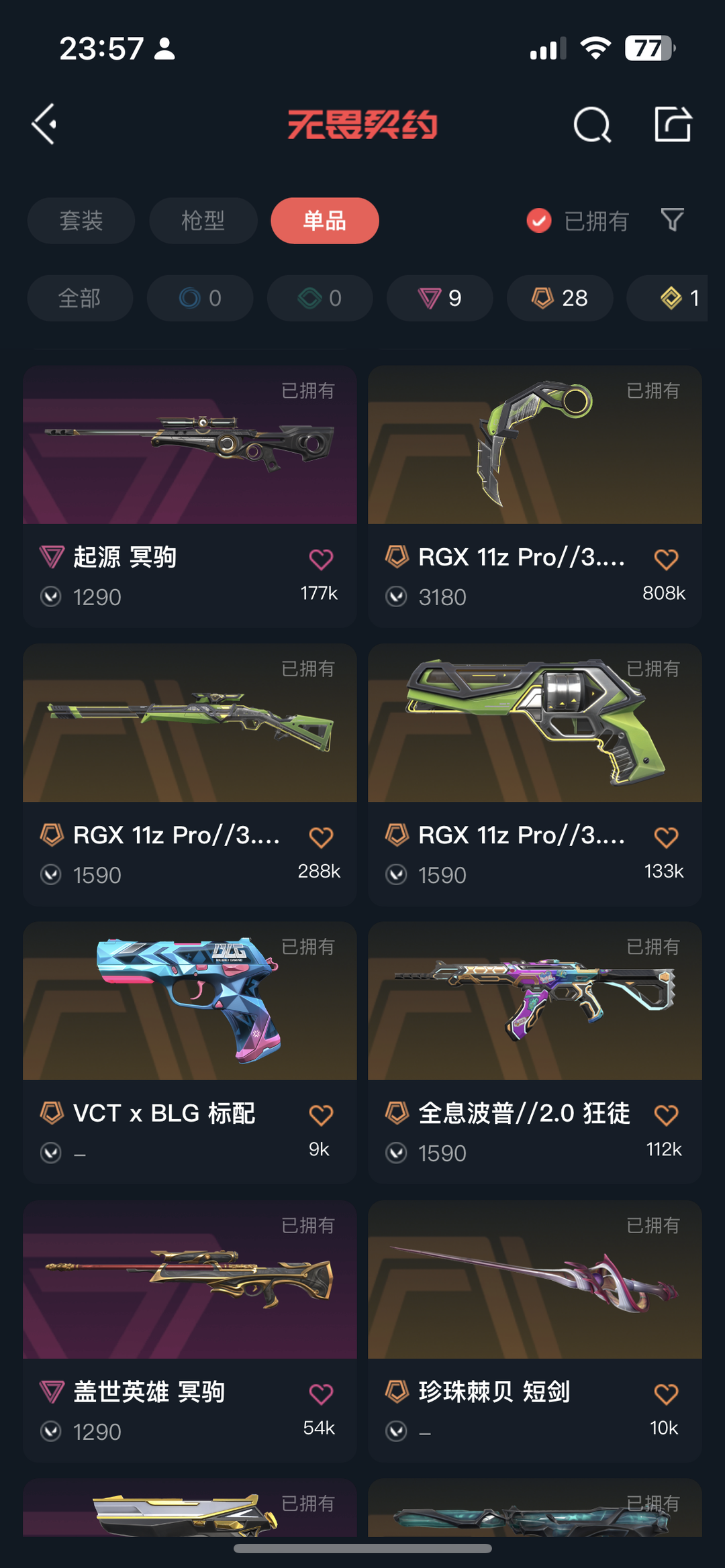The image size is (725, 1568).
Task: Tap the share icon at top right
Action: click(x=673, y=124)
